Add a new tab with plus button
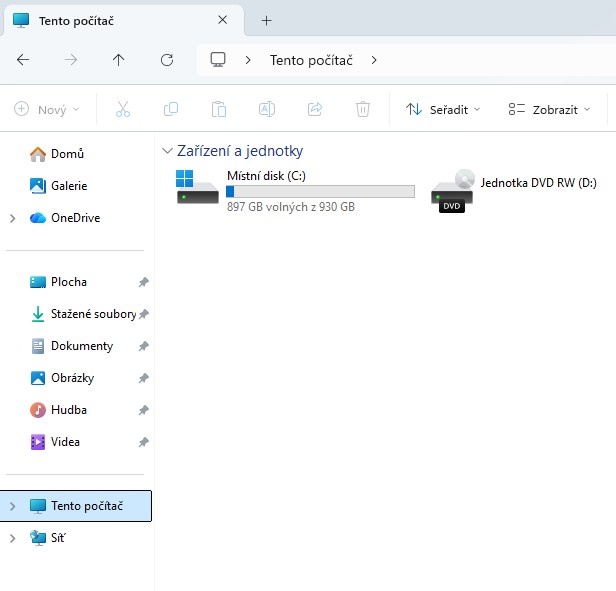 [x=266, y=20]
